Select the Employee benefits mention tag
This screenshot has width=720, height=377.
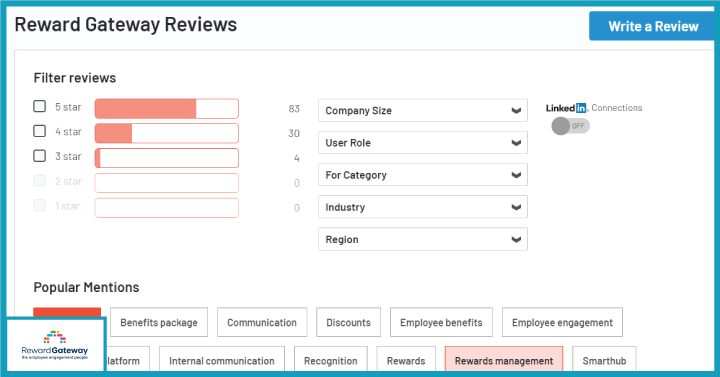pyautogui.click(x=441, y=322)
